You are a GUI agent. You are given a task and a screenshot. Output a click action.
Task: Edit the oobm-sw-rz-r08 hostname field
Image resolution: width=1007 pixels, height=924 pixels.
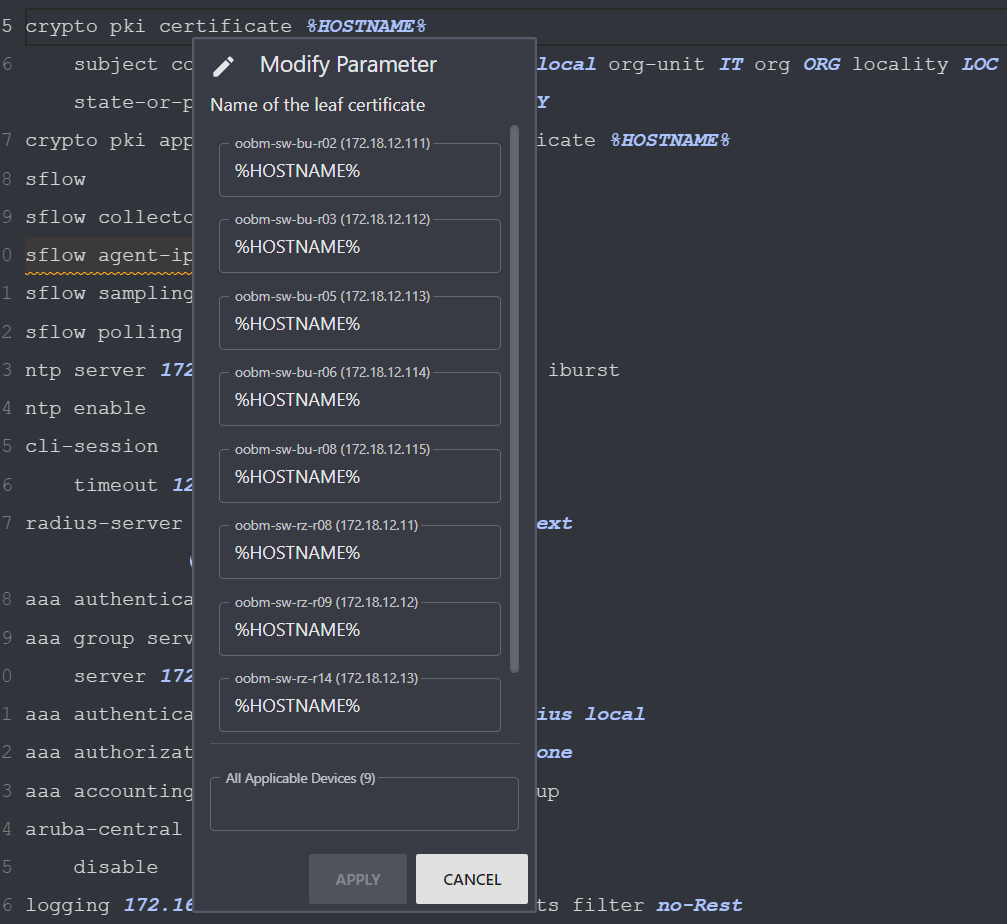point(360,552)
